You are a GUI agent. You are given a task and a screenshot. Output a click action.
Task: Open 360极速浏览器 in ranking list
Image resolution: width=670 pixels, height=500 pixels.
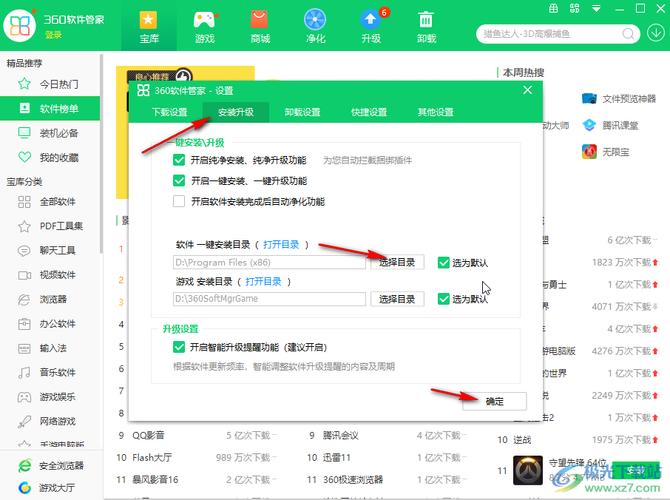(x=353, y=479)
